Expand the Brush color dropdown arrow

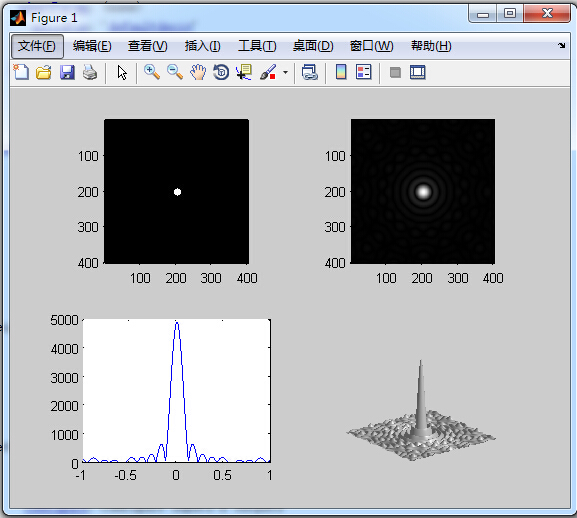click(286, 72)
